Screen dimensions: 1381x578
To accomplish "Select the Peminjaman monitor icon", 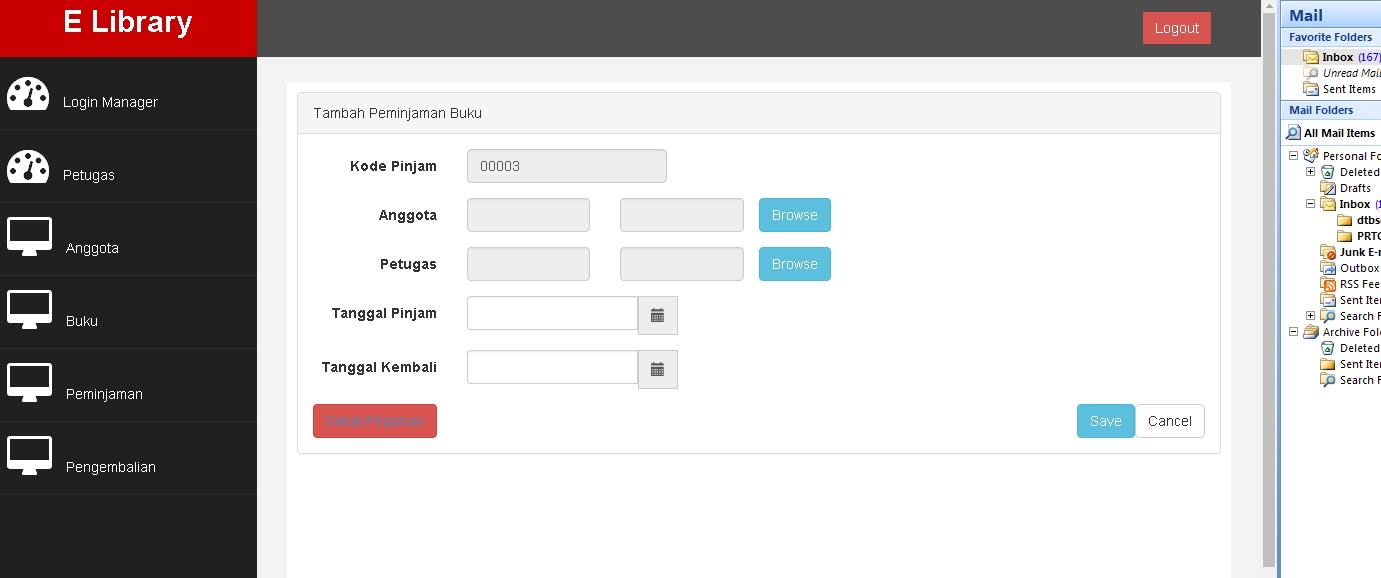I will (x=30, y=383).
